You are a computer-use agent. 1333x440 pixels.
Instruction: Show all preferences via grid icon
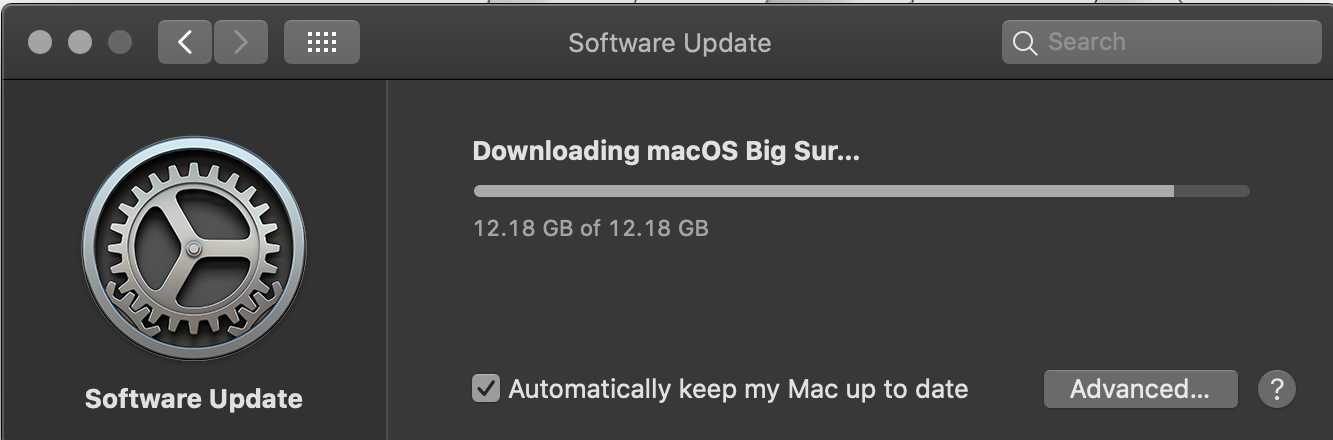coord(321,42)
